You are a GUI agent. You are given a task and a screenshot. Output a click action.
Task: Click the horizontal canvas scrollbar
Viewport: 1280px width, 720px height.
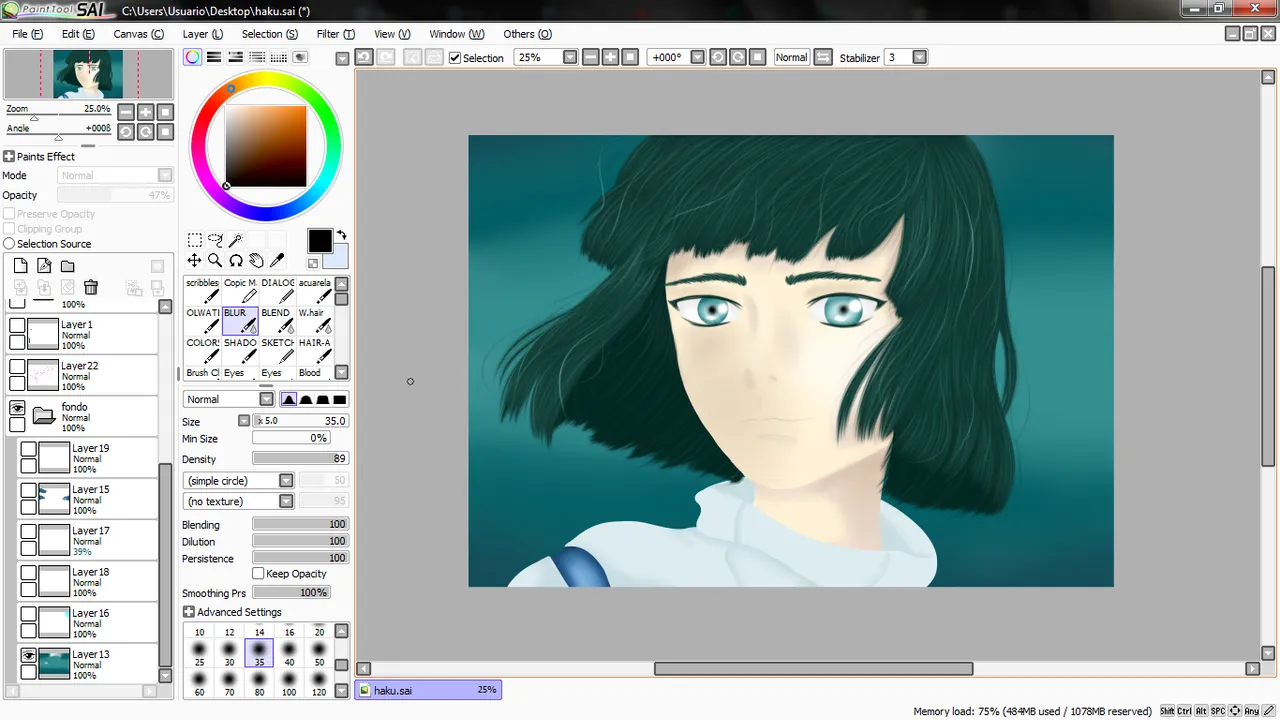813,669
